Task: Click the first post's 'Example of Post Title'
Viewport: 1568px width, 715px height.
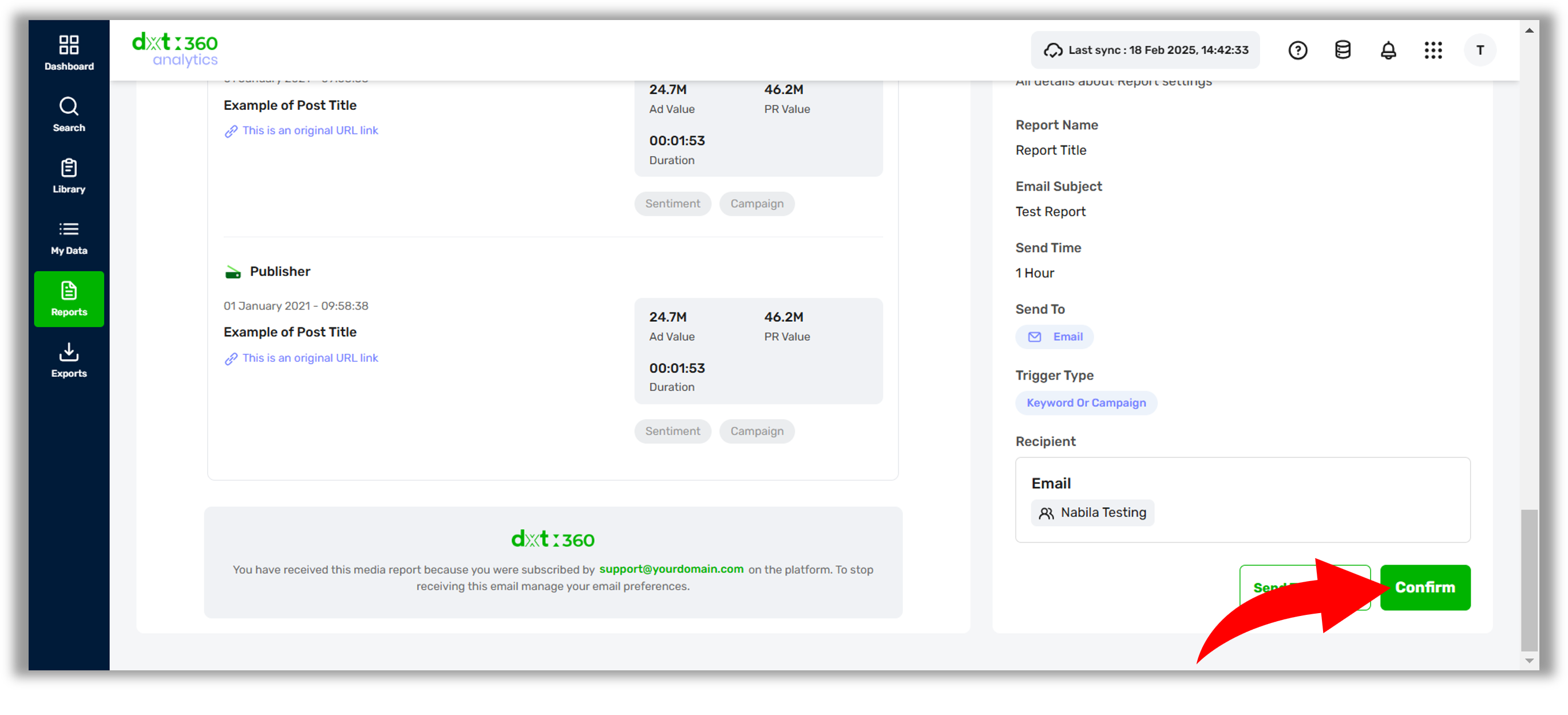Action: (x=290, y=105)
